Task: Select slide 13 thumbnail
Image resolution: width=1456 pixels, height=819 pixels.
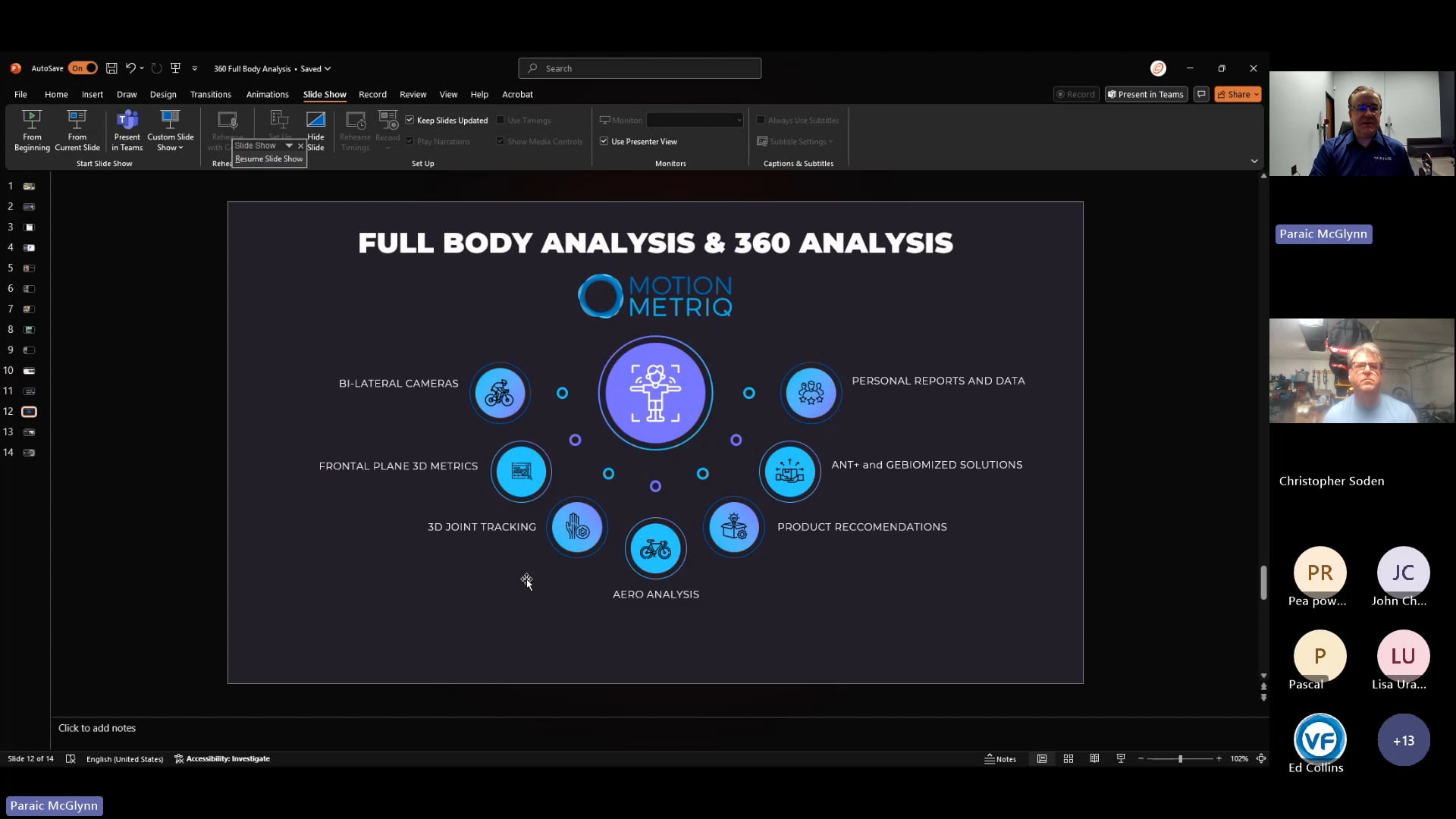Action: tap(29, 432)
